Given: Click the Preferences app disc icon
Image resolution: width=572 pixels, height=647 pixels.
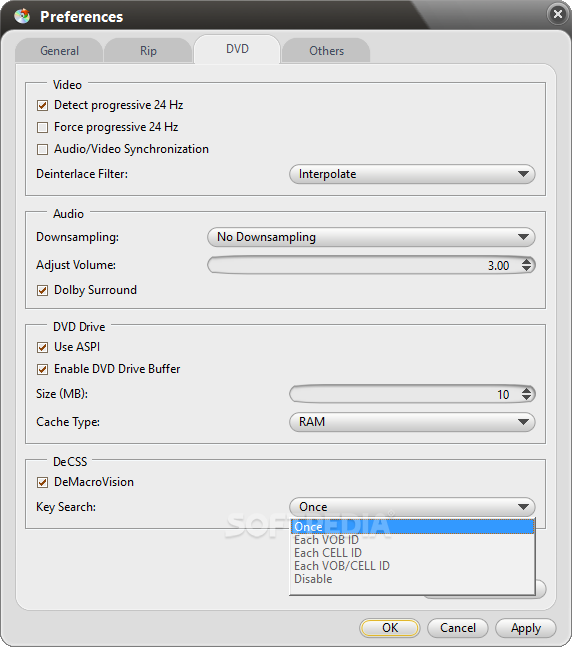Looking at the screenshot, I should 22,16.
